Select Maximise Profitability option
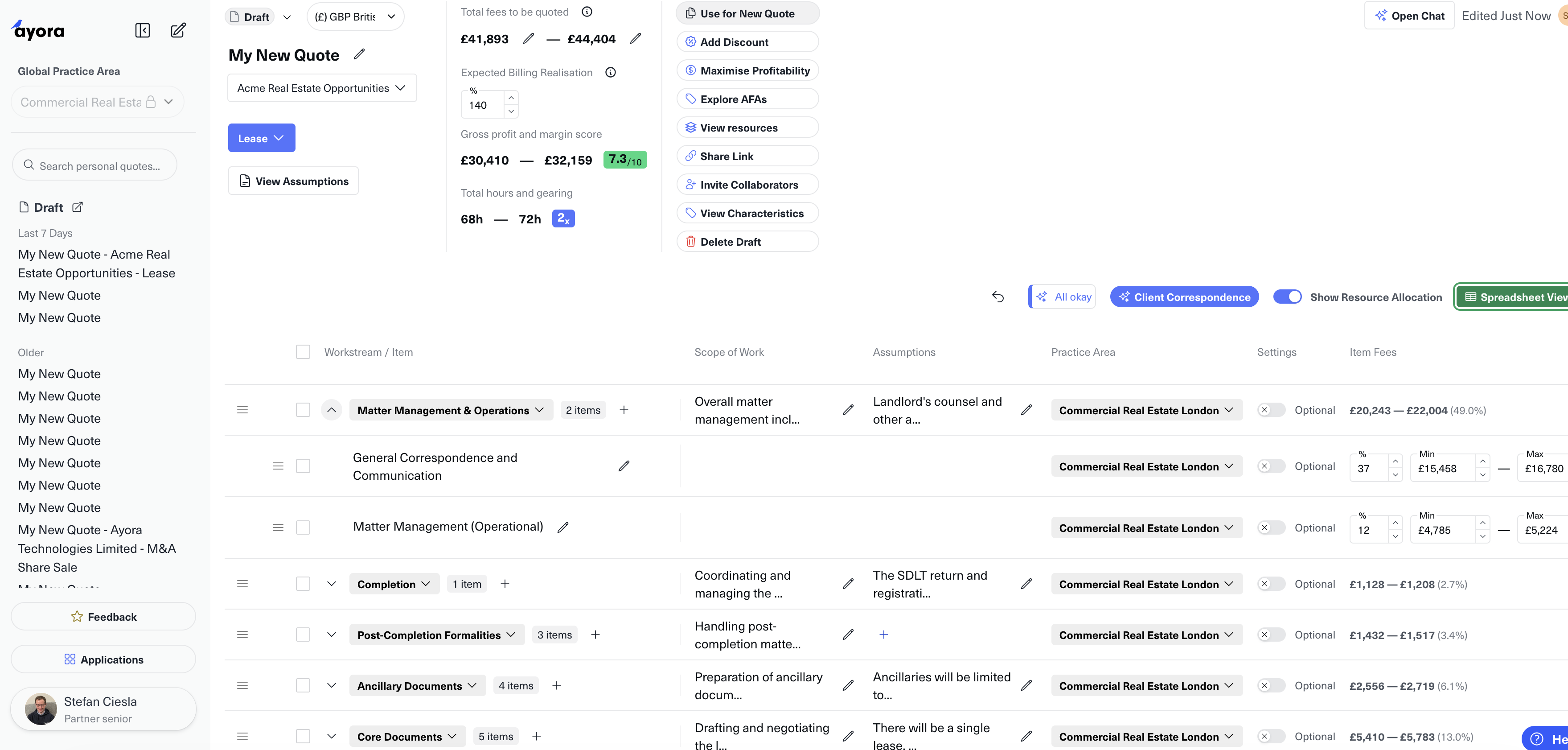The image size is (1568, 750). [x=747, y=70]
